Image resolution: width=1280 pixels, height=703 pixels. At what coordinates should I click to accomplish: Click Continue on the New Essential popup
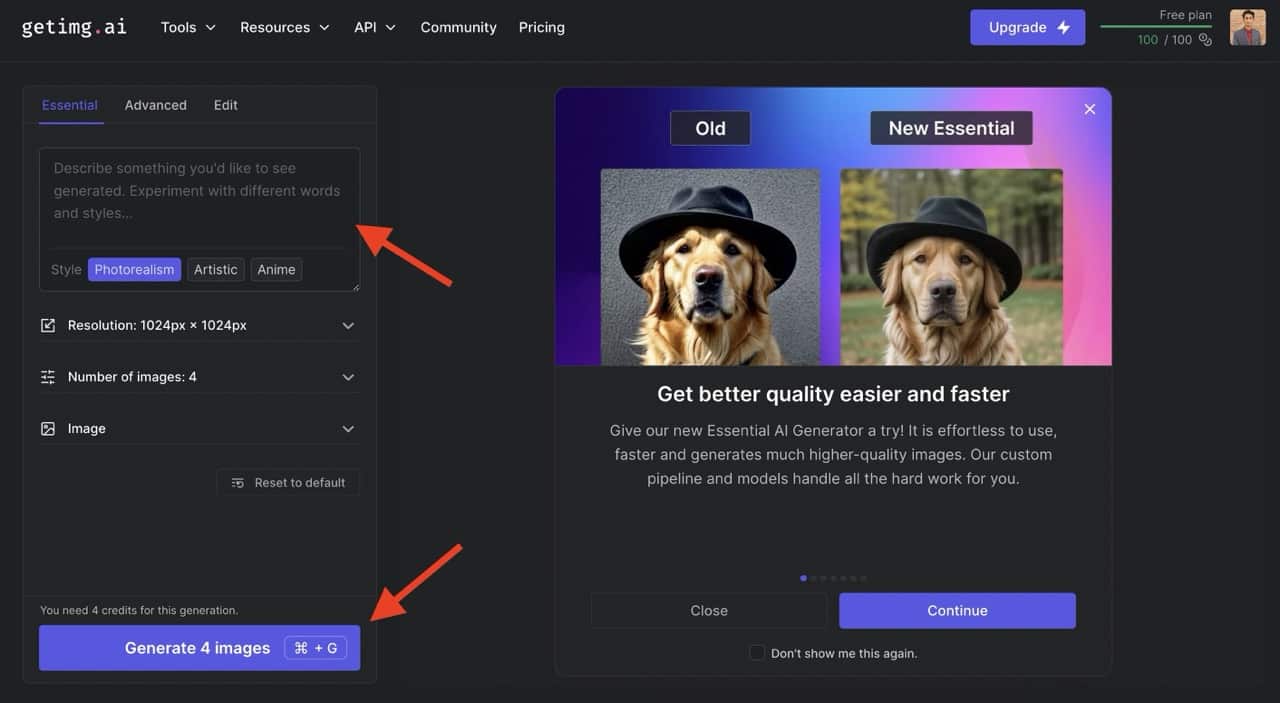[x=956, y=610]
